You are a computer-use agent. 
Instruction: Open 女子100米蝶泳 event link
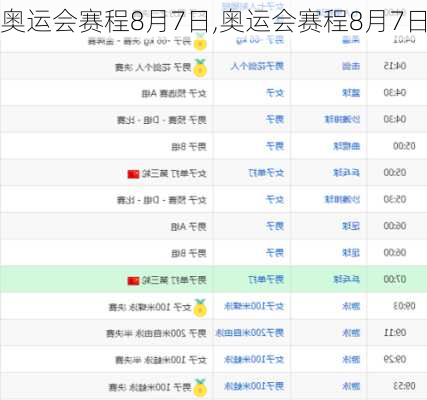(x=254, y=306)
